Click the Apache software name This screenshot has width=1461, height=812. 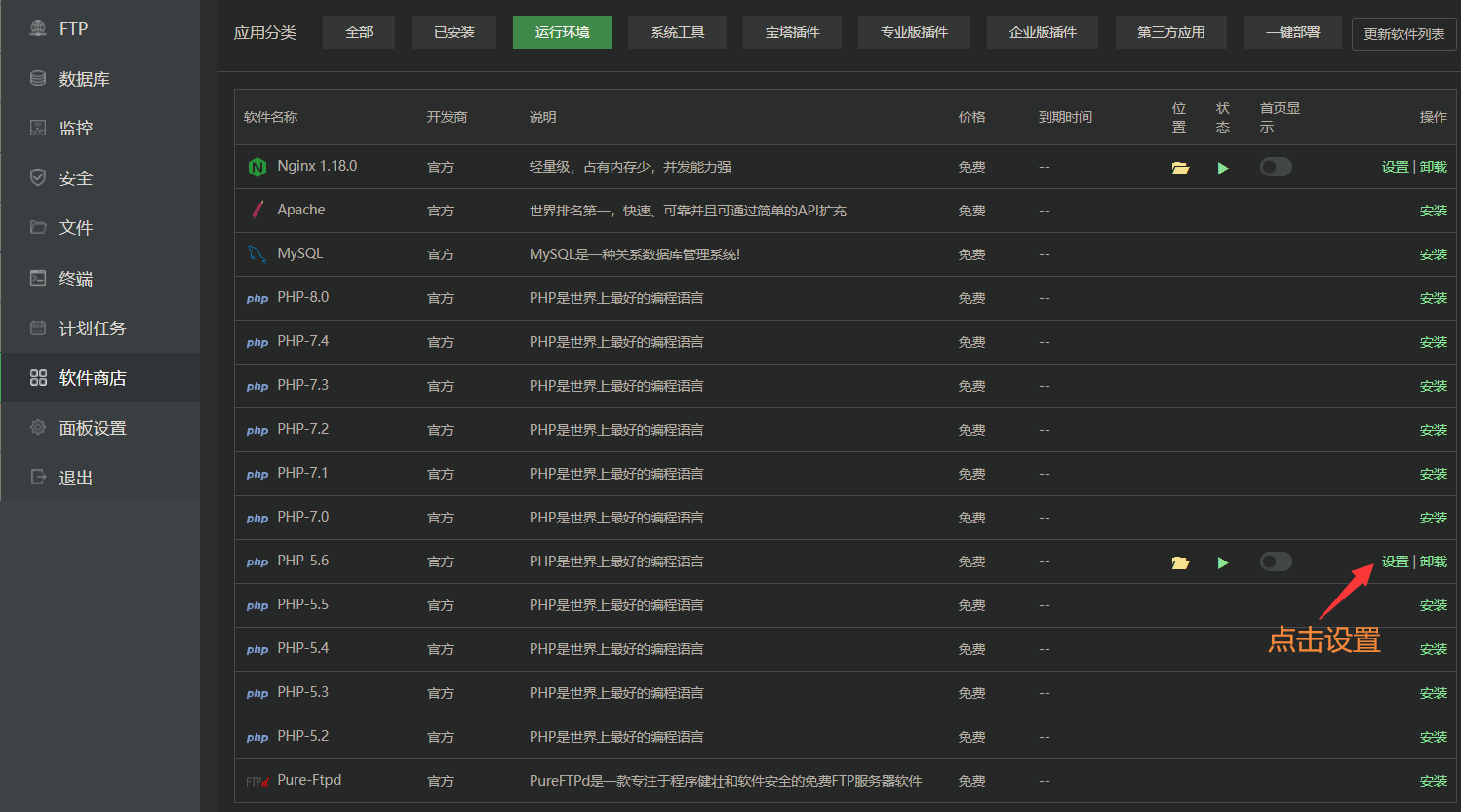(x=301, y=210)
